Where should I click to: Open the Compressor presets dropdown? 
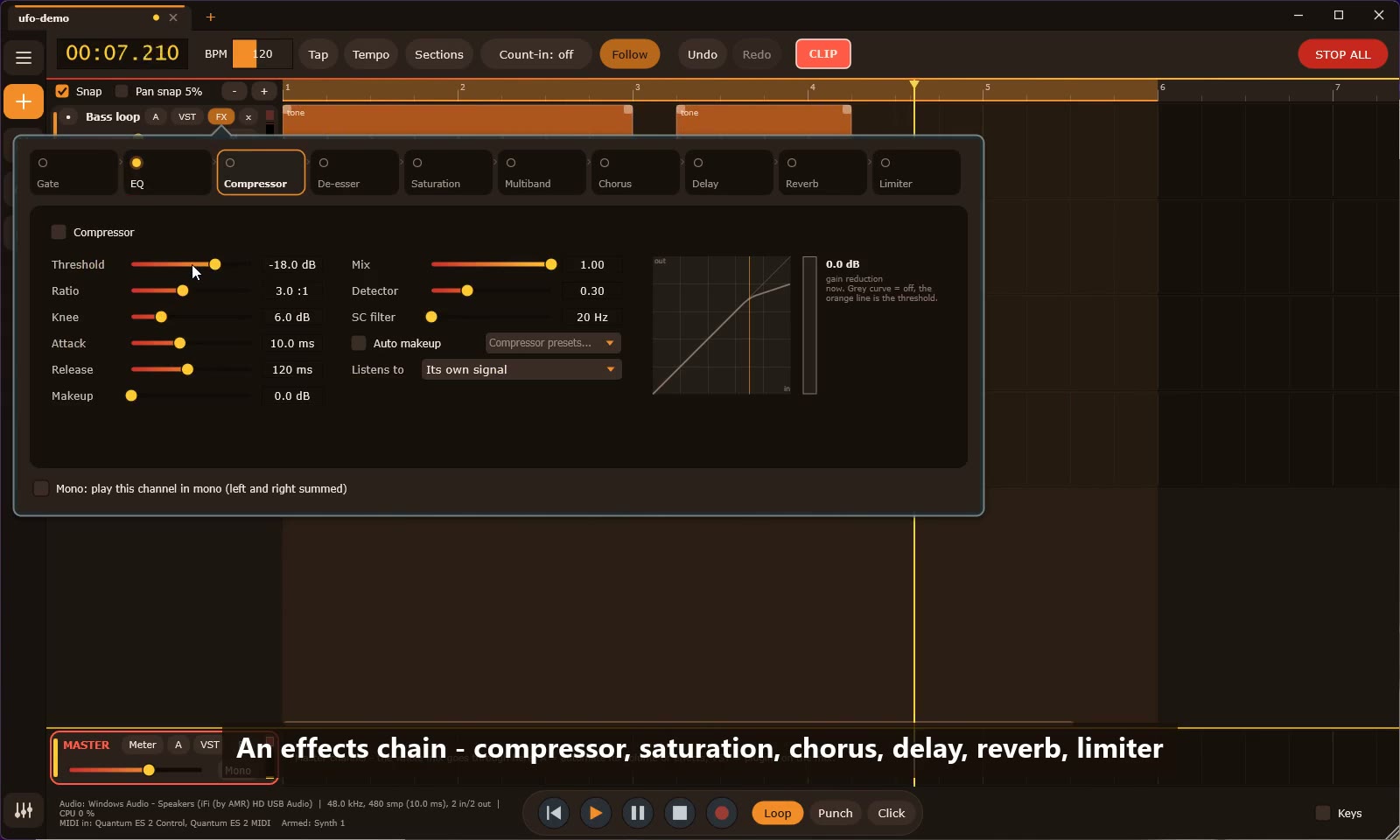[x=553, y=343]
